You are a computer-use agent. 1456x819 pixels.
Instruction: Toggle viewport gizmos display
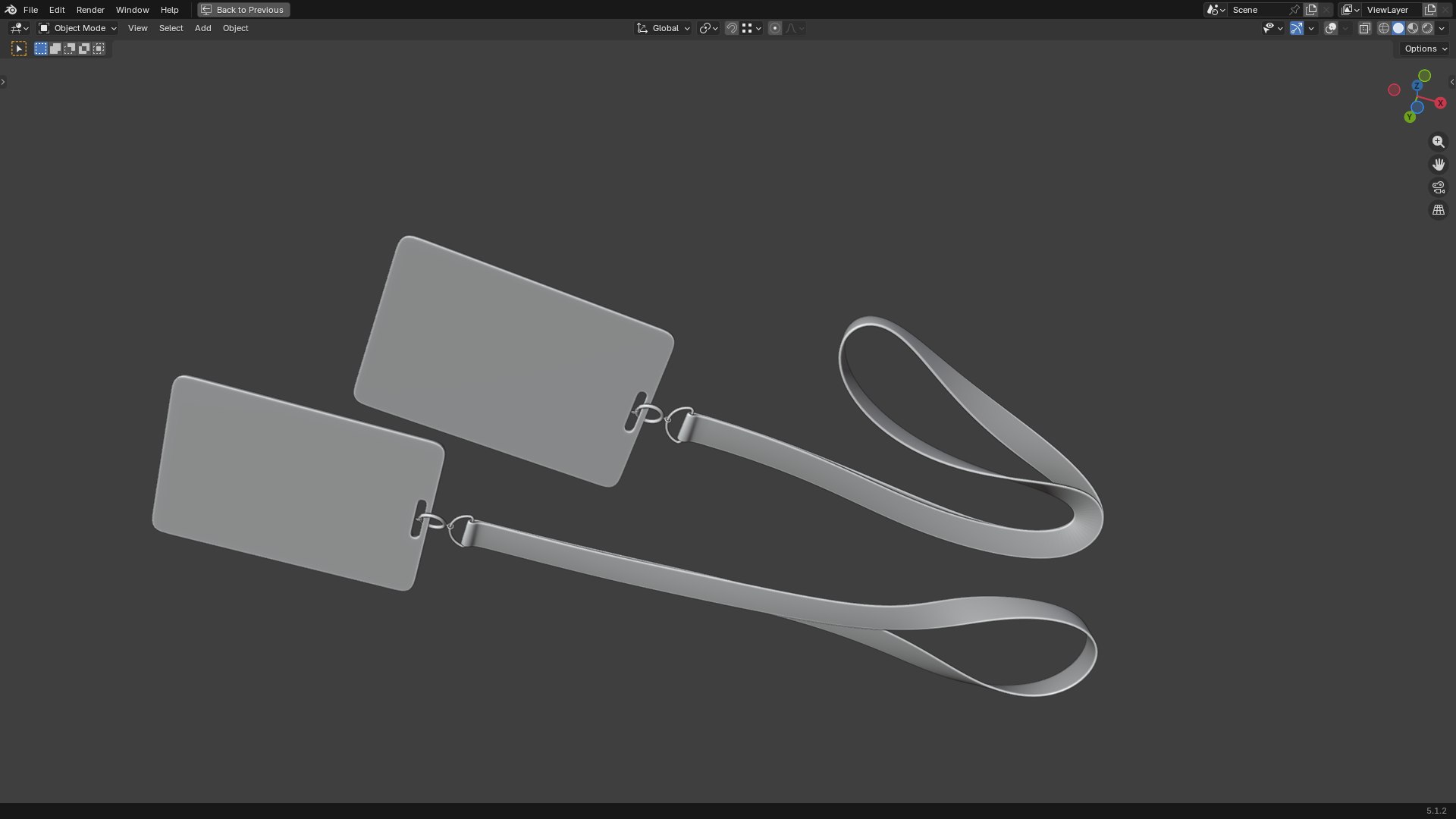[x=1297, y=28]
